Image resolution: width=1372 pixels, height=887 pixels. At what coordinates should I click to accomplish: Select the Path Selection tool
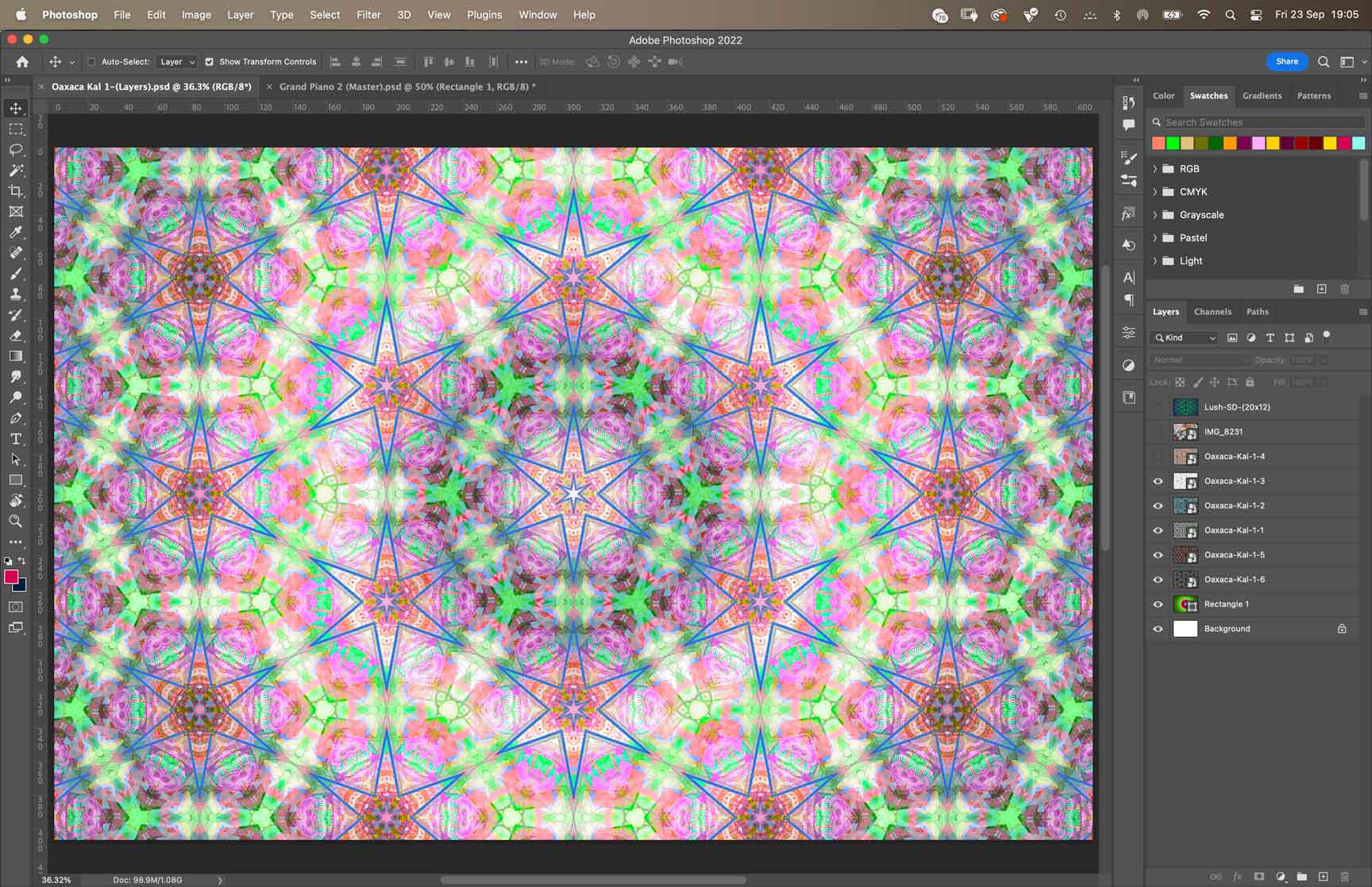coord(16,459)
